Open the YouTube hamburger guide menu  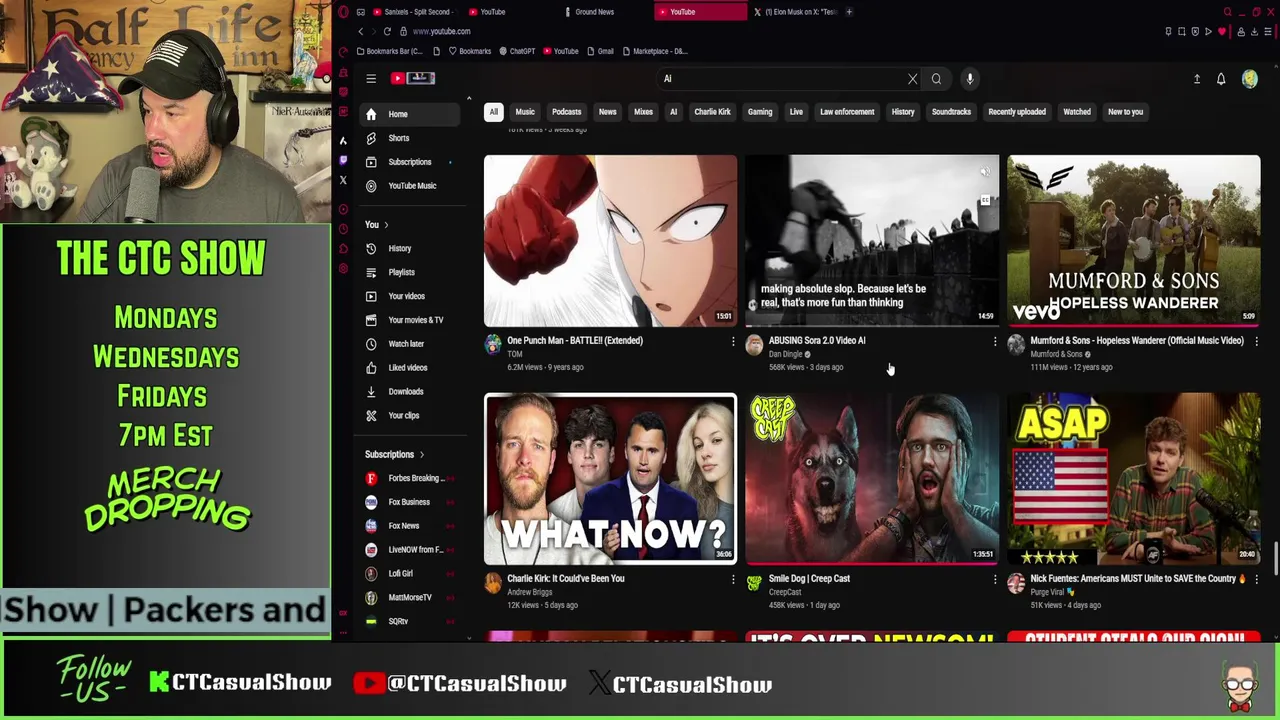(x=371, y=79)
